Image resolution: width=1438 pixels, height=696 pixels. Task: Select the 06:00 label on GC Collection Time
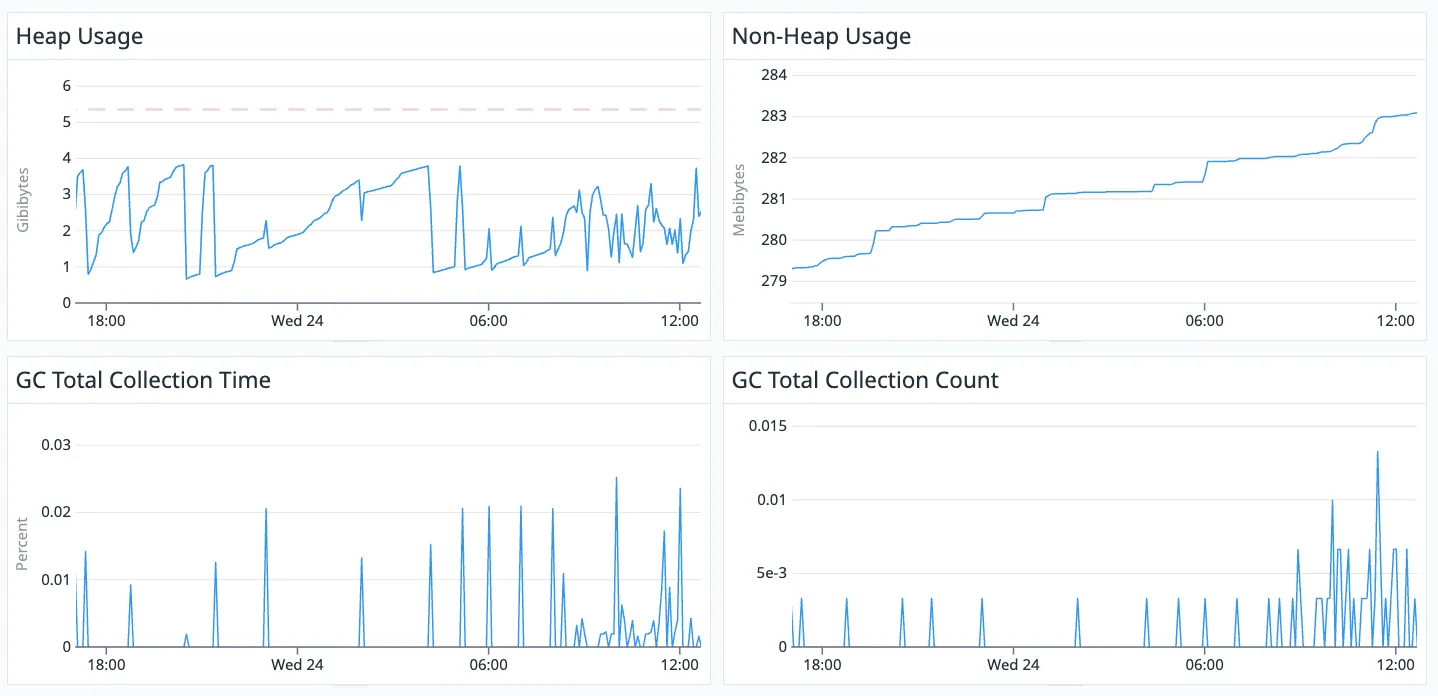pos(487,663)
